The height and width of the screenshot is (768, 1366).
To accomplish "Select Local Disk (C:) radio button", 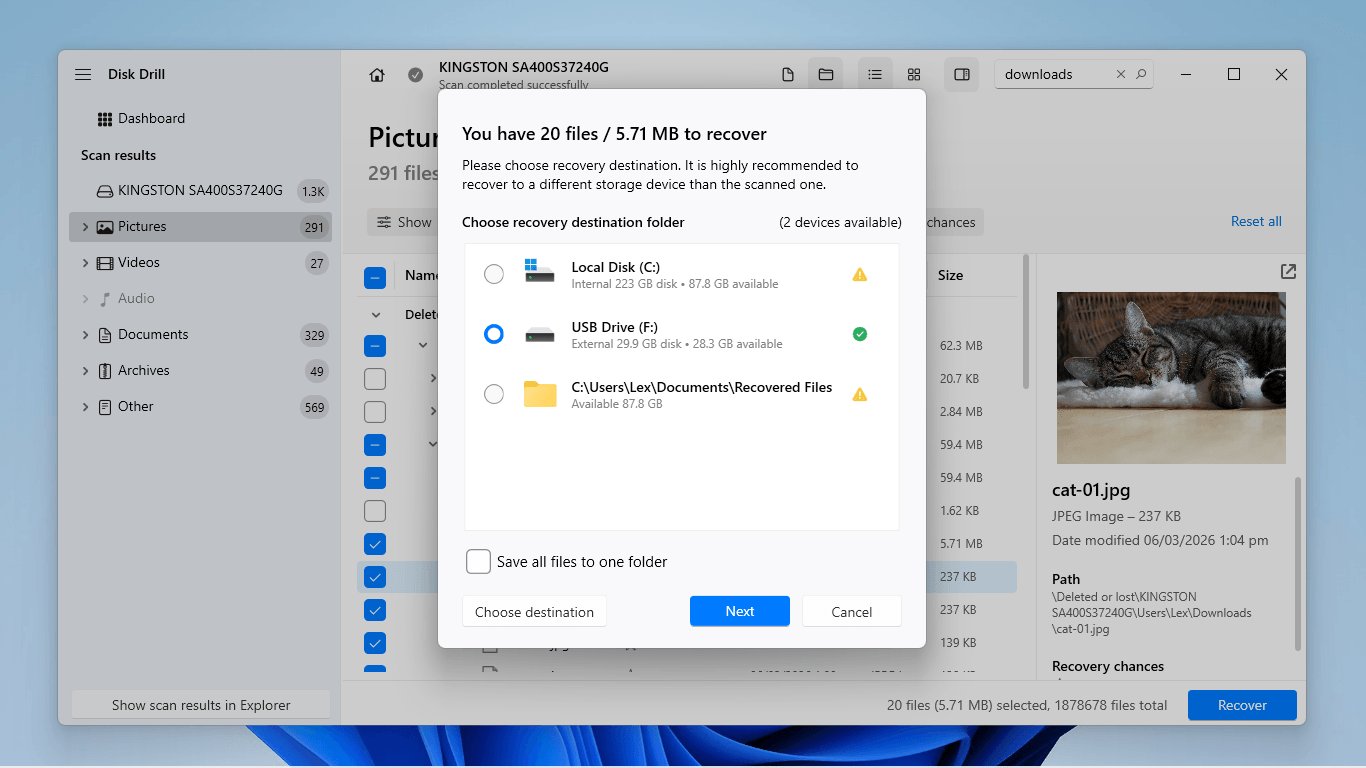I will (494, 274).
